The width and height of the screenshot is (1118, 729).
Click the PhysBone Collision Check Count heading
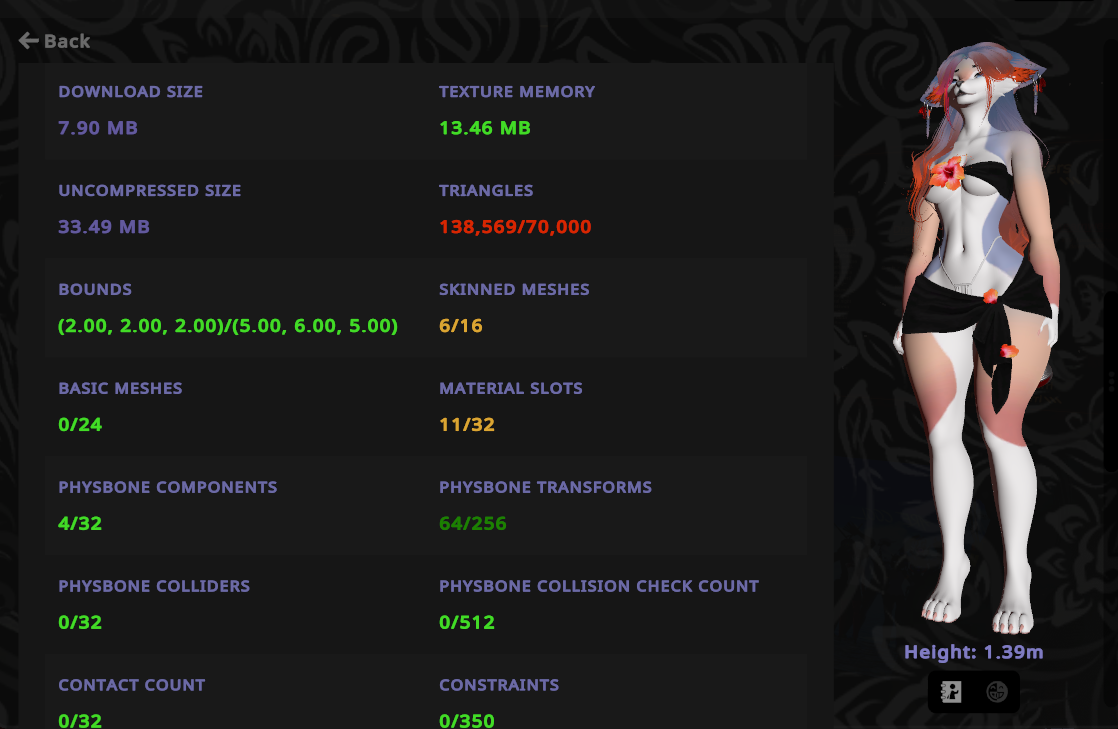tap(599, 586)
